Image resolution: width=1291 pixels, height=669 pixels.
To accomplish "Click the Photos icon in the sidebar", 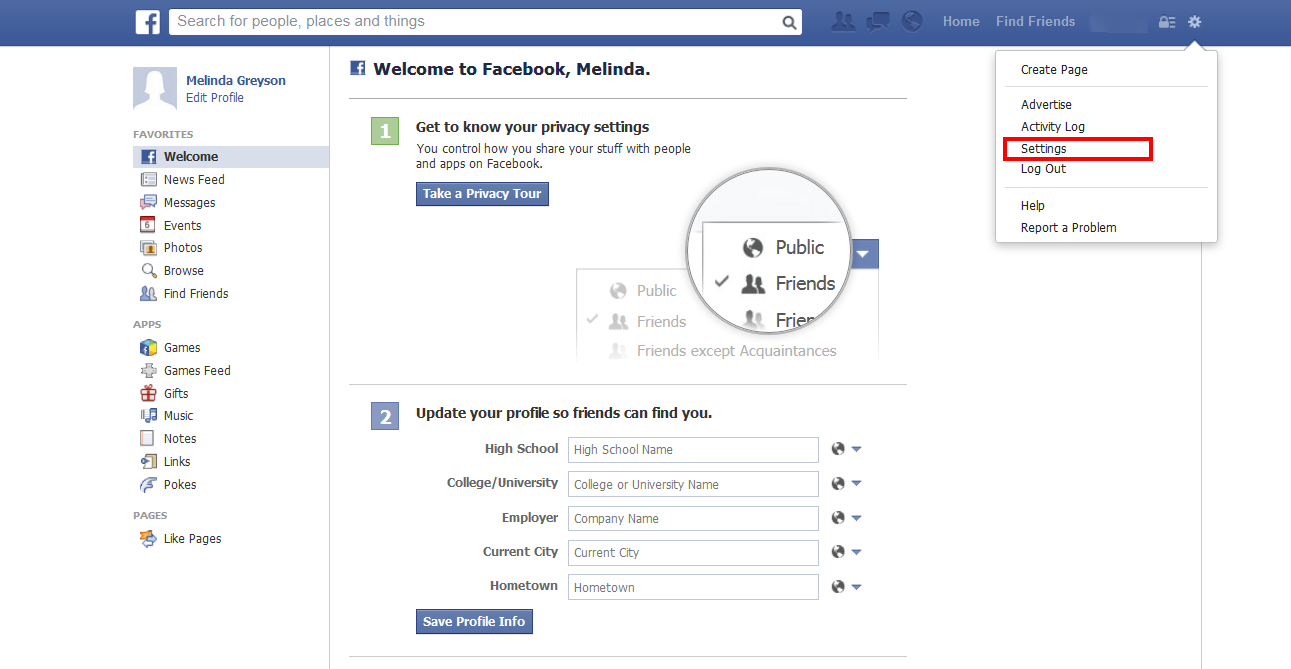I will pyautogui.click(x=149, y=248).
